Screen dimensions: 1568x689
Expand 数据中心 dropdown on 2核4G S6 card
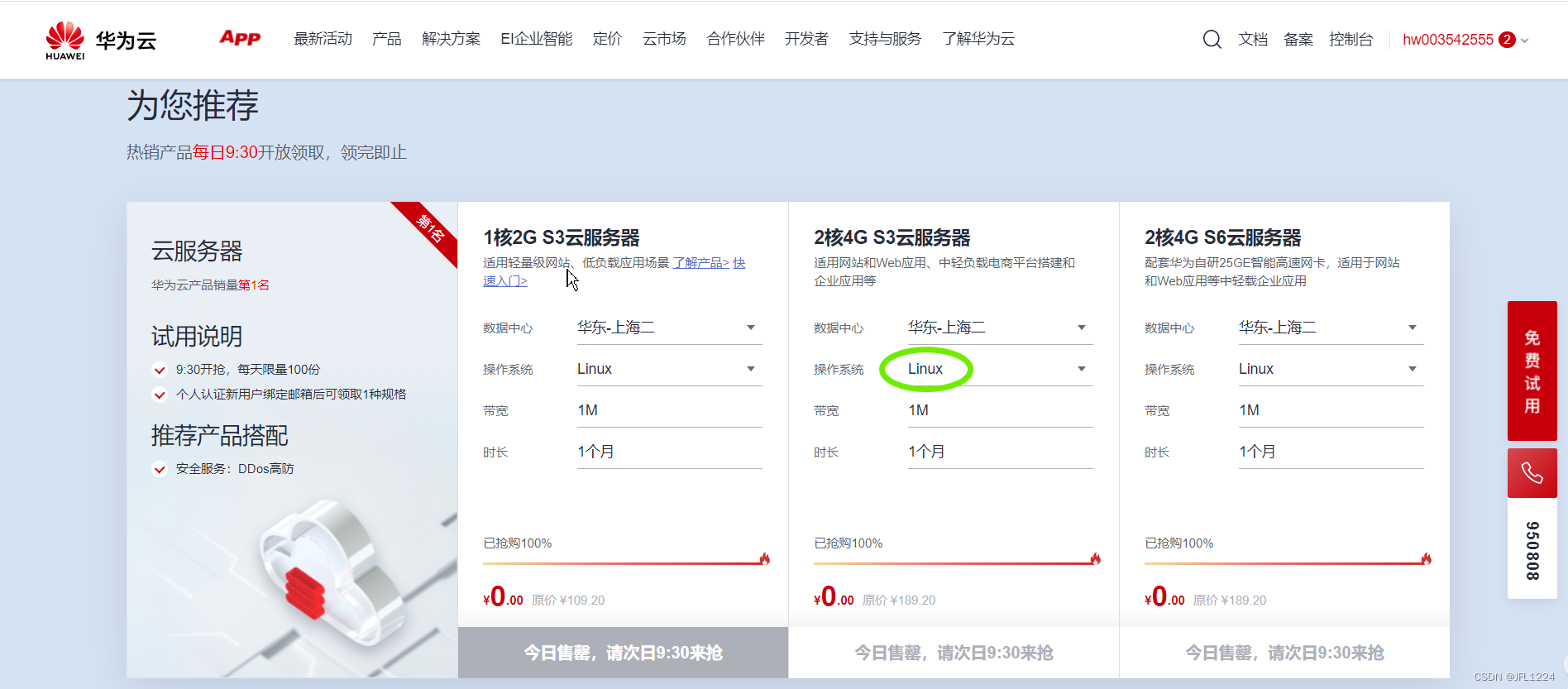[x=1331, y=328]
